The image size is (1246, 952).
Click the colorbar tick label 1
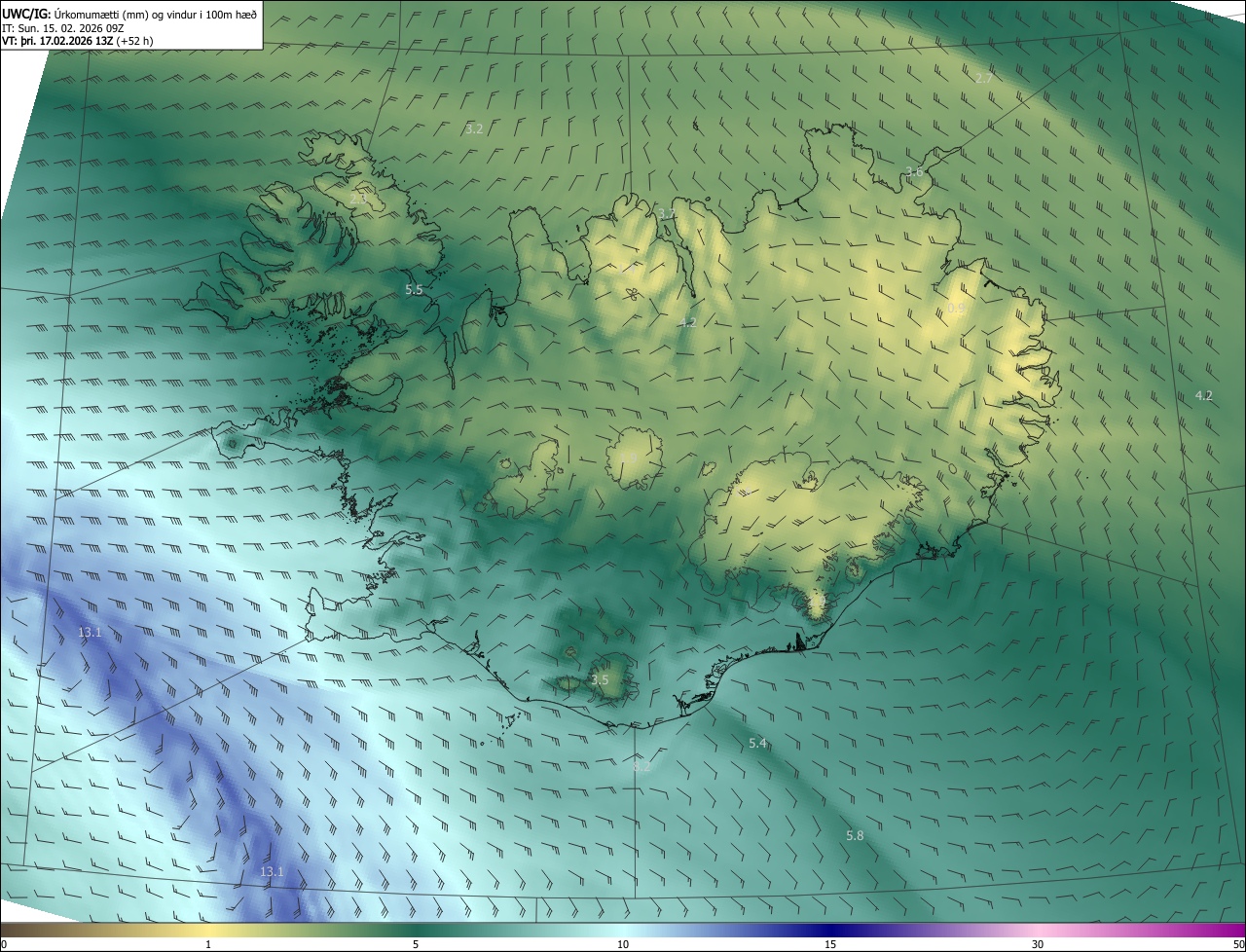pyautogui.click(x=208, y=944)
